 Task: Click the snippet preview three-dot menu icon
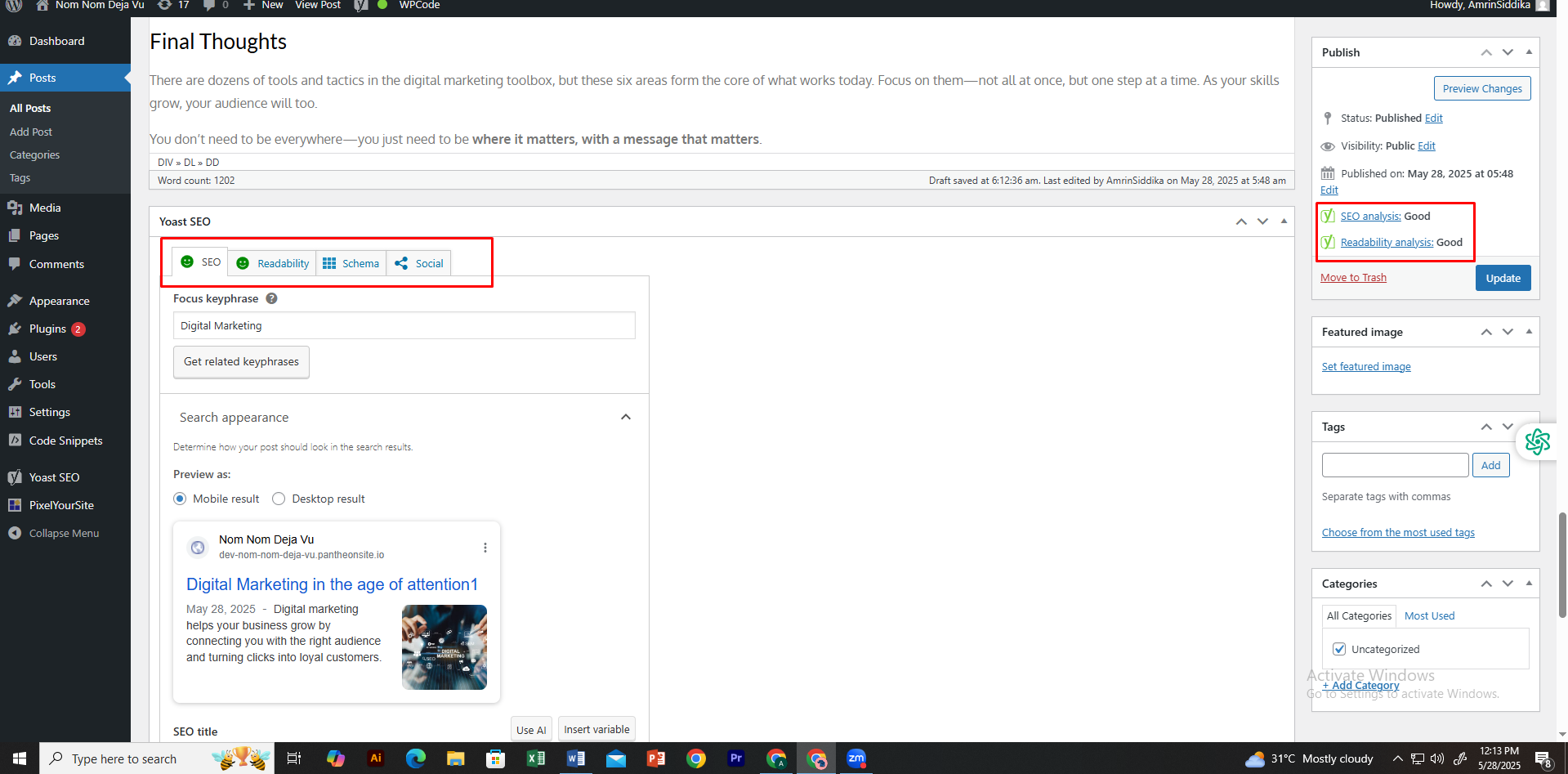(485, 548)
